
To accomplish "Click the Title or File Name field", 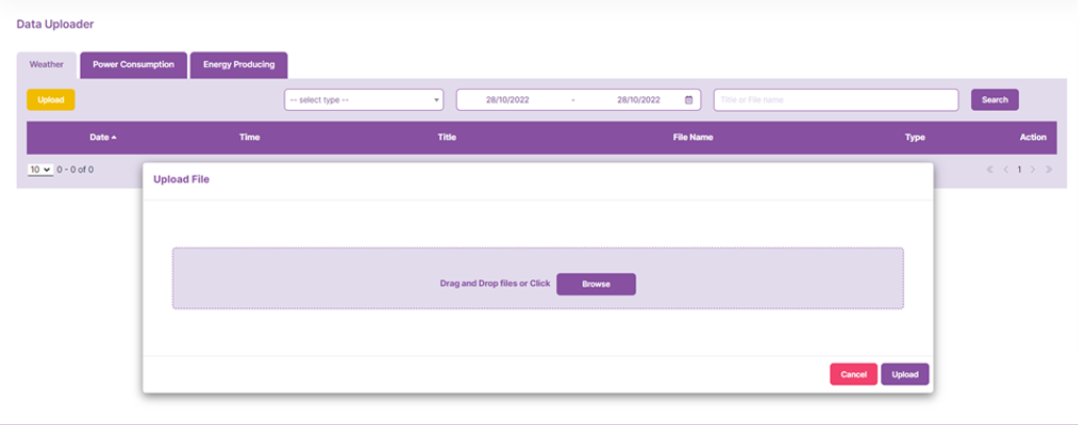I will point(835,100).
